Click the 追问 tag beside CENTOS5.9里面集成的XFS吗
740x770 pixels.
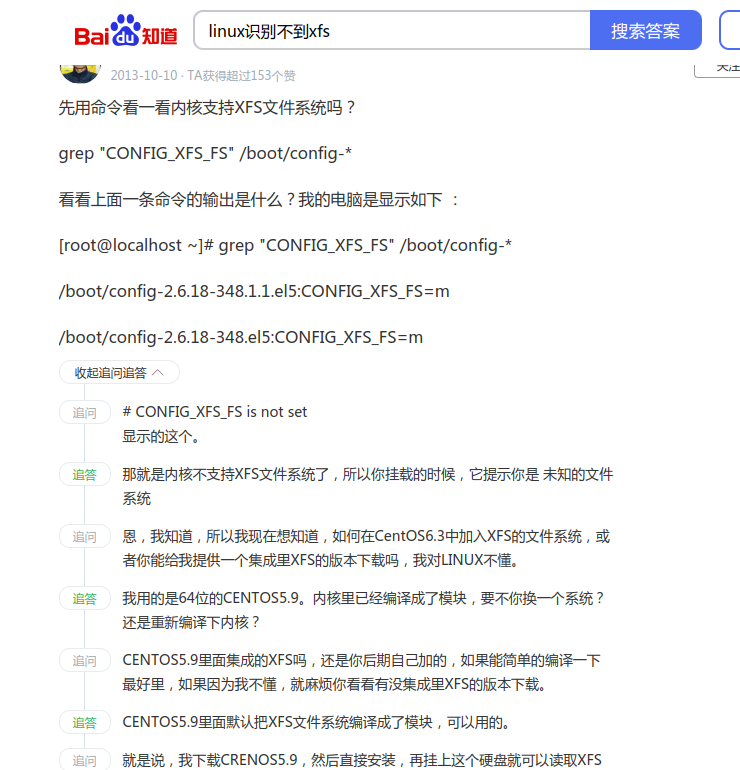click(84, 660)
